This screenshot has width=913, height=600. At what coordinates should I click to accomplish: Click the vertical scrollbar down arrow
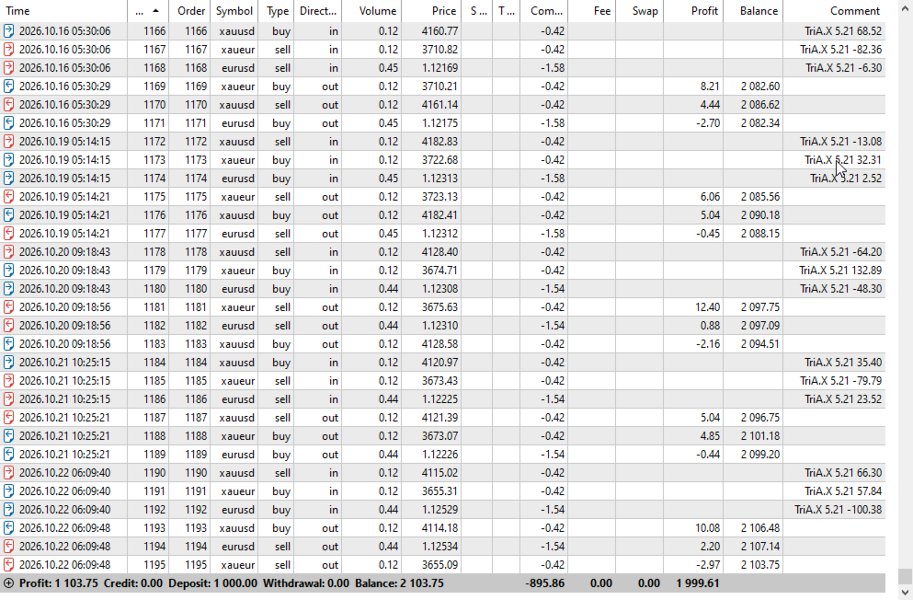click(904, 593)
